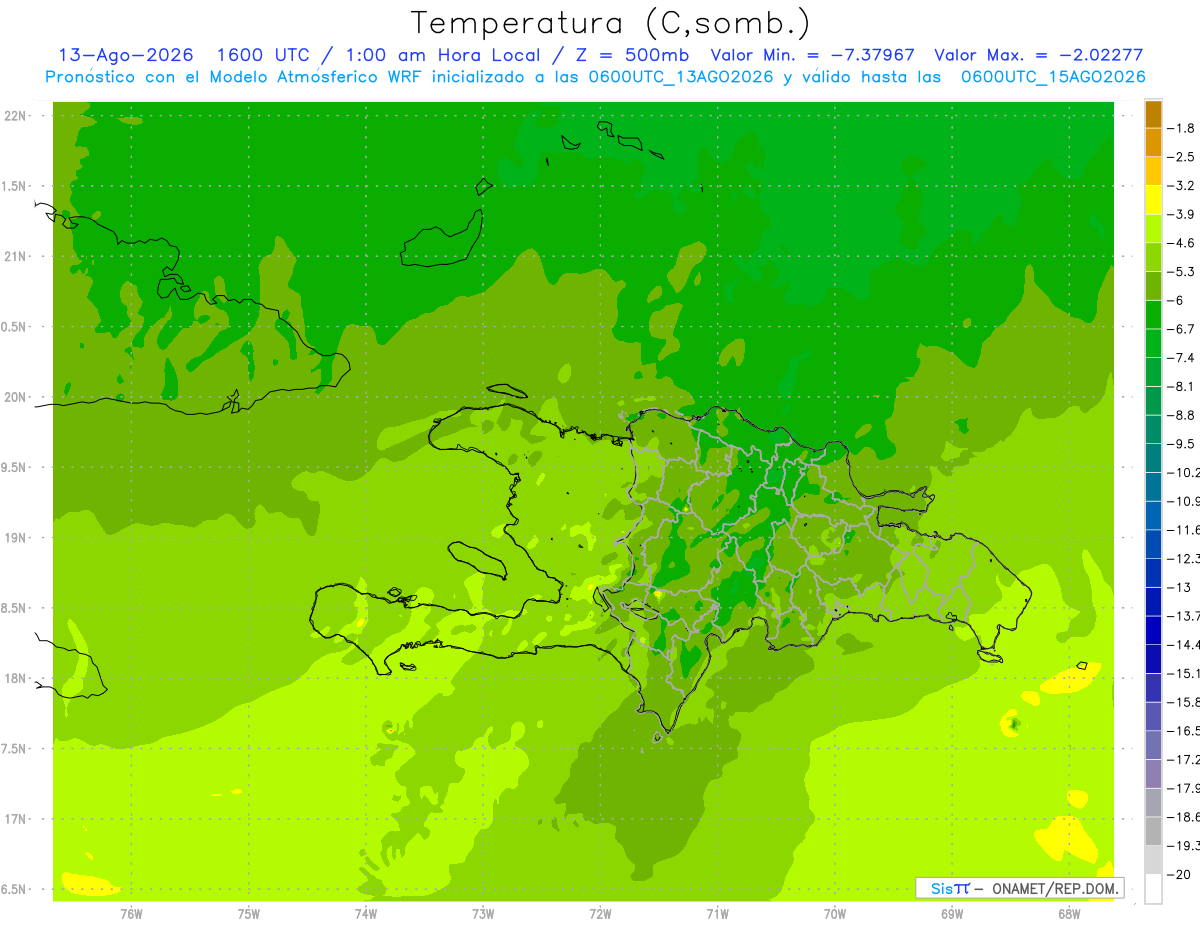The width and height of the screenshot is (1200, 927).
Task: Click the '75W' longitude label
Action: tap(249, 913)
